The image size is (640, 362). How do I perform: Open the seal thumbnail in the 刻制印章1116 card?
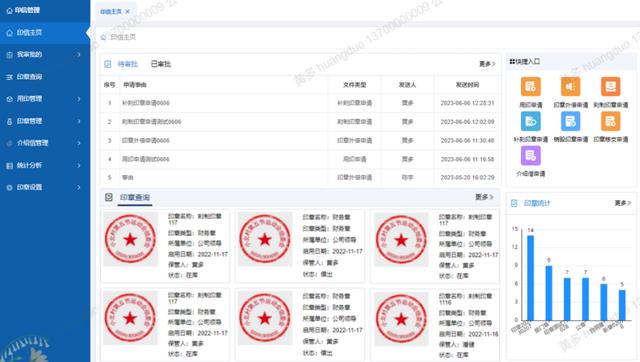point(401,318)
